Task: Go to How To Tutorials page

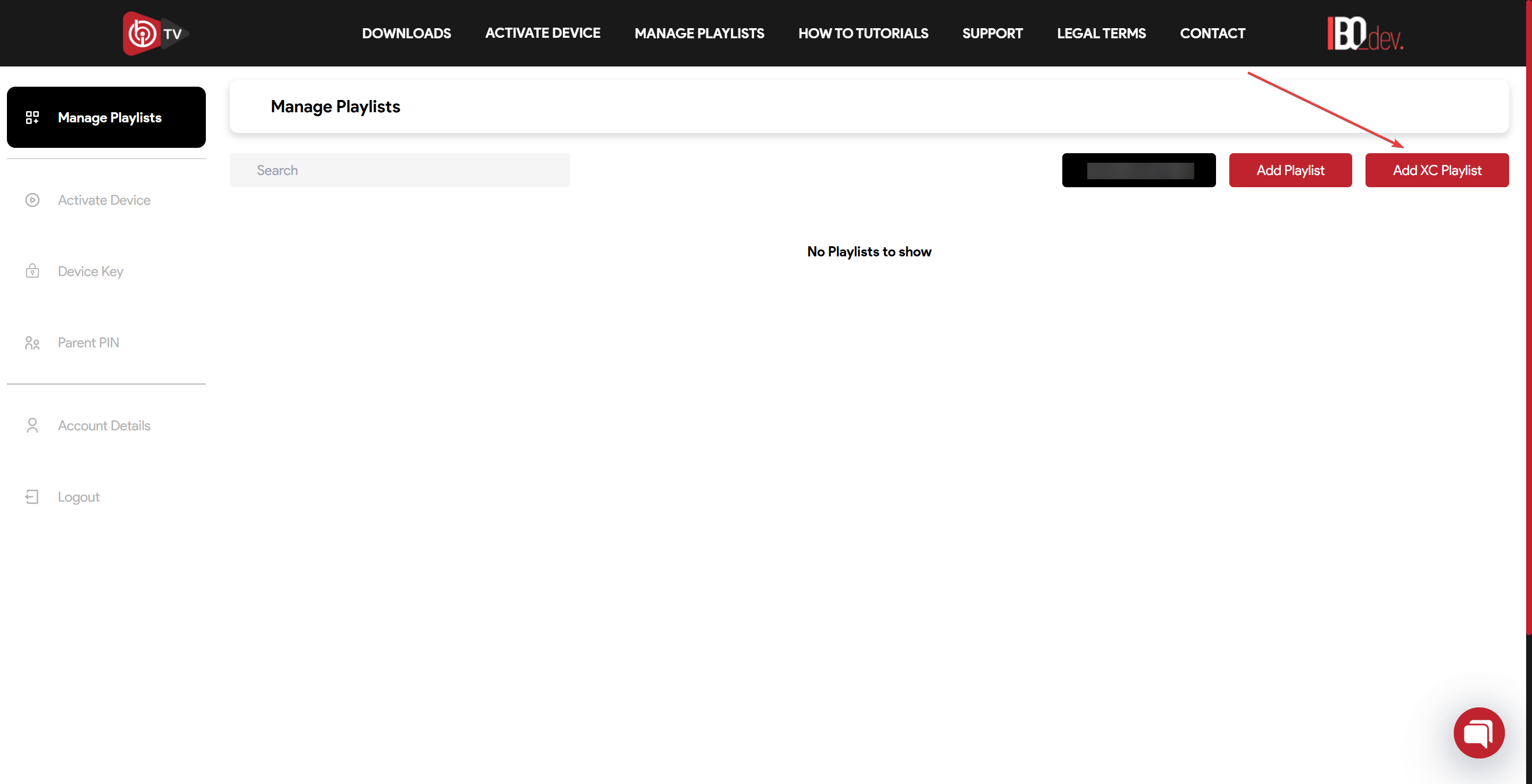Action: [863, 34]
